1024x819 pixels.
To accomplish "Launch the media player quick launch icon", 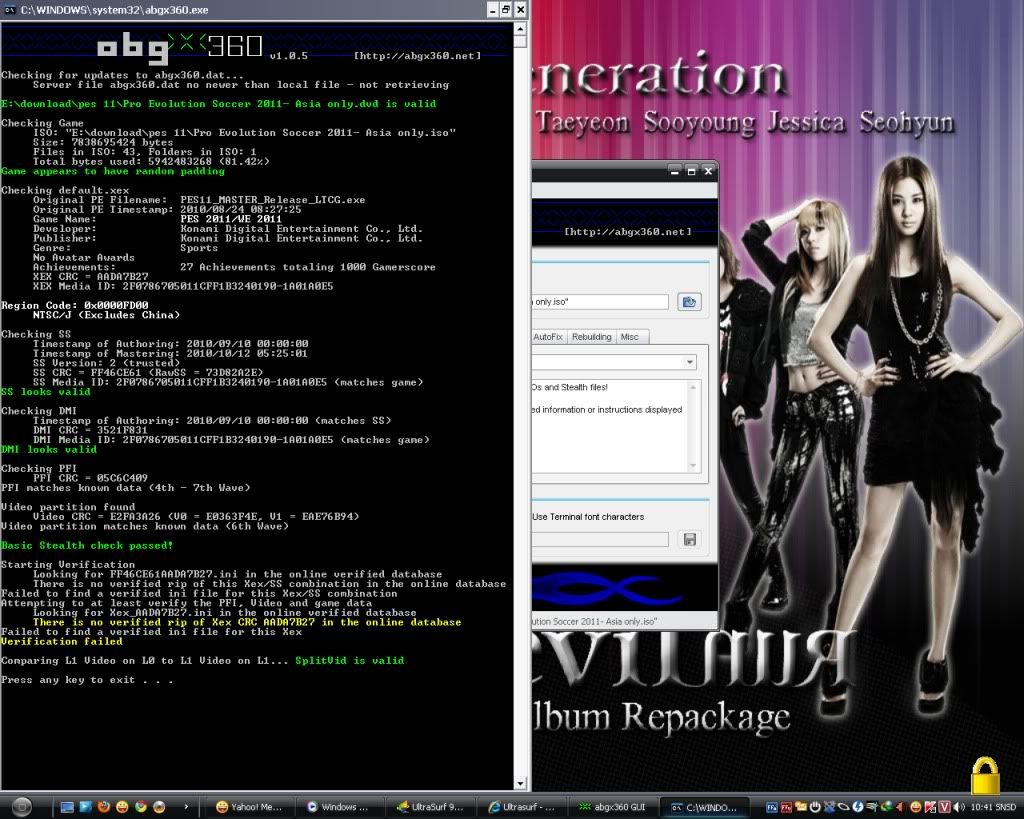I will (85, 807).
